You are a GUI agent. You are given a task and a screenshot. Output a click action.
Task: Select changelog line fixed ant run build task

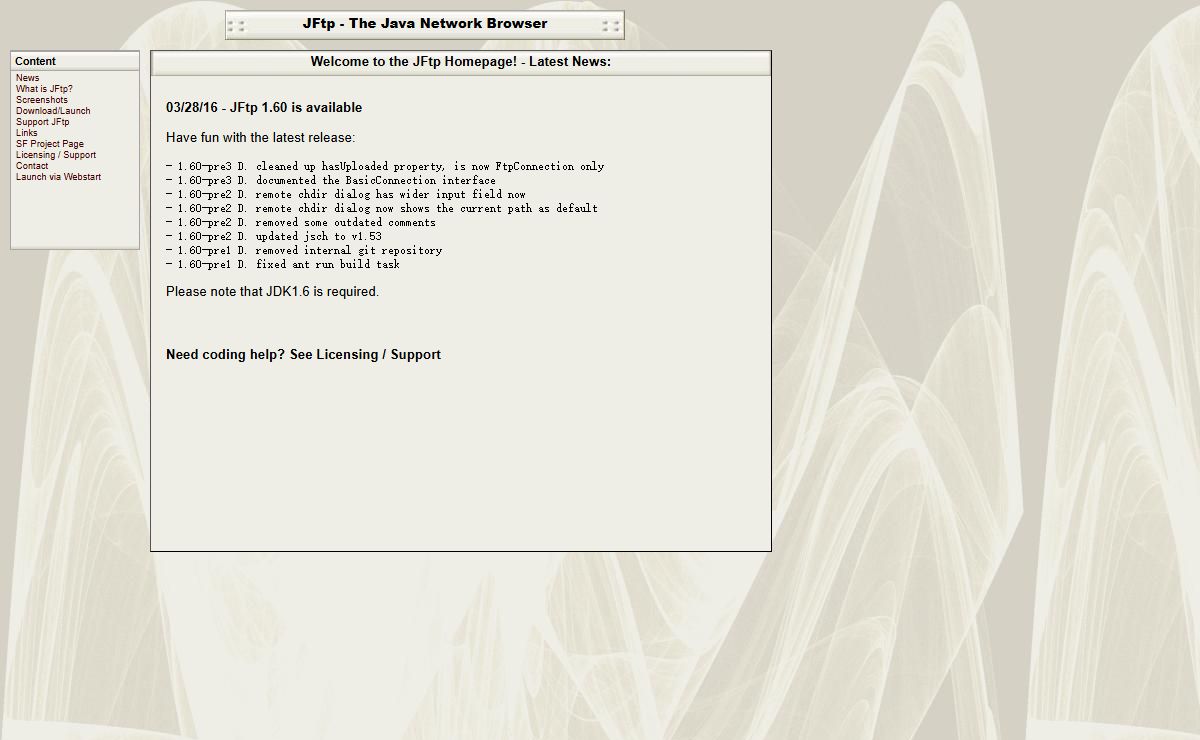(x=283, y=265)
